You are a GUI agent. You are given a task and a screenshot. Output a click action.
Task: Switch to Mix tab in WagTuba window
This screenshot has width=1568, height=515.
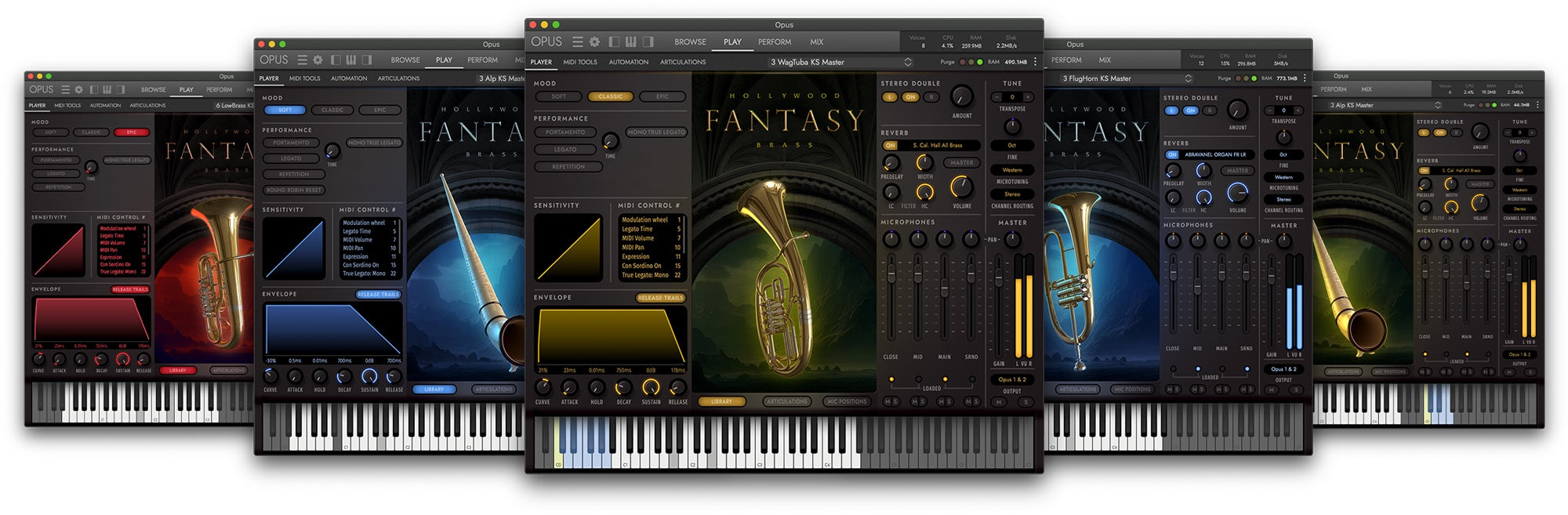click(x=817, y=42)
